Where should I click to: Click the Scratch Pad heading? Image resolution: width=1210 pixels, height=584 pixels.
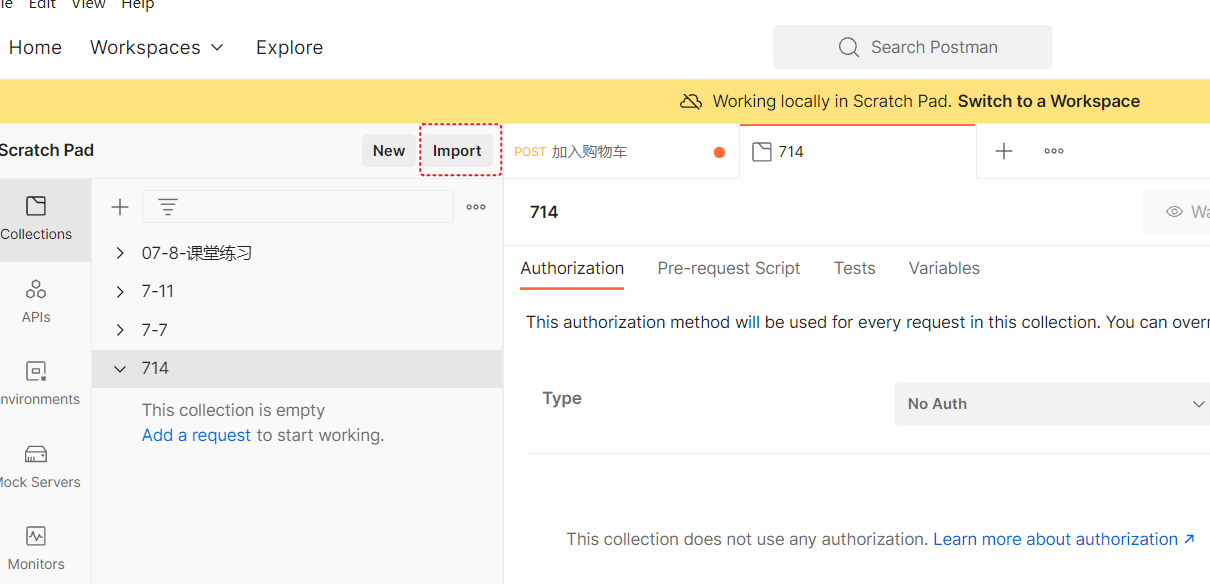point(46,151)
